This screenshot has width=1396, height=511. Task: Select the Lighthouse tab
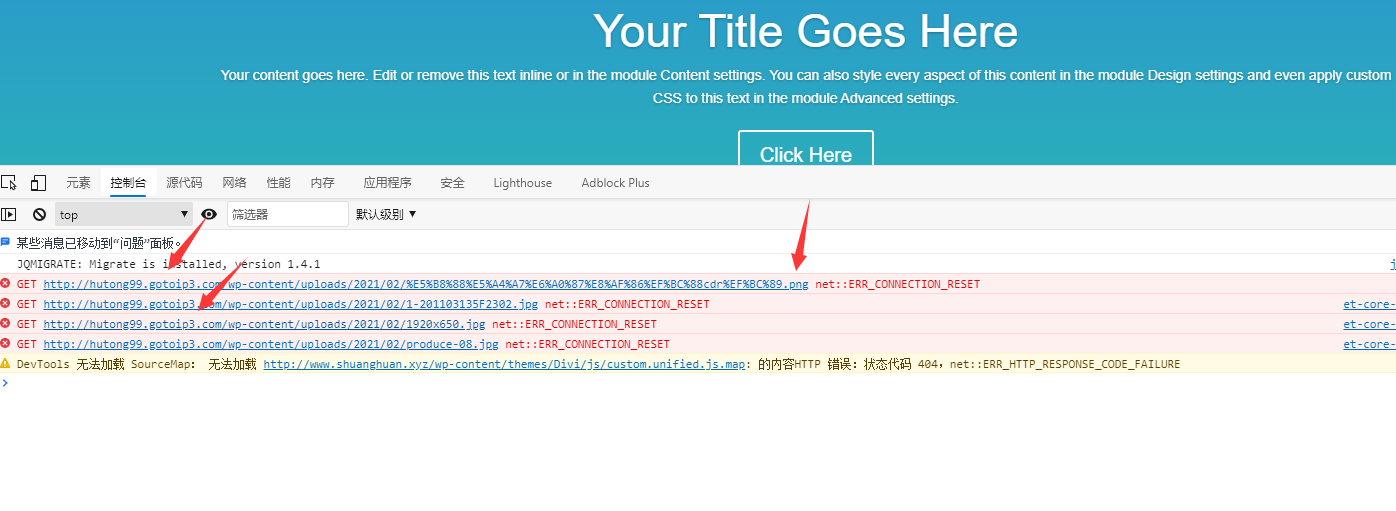[522, 183]
